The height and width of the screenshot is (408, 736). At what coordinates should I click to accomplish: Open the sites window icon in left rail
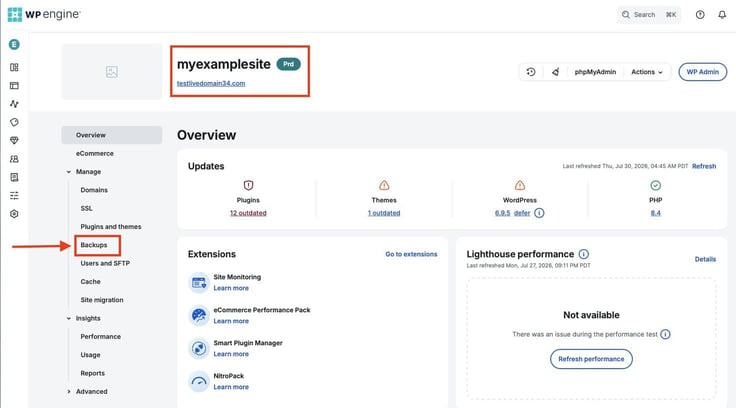tap(14, 85)
